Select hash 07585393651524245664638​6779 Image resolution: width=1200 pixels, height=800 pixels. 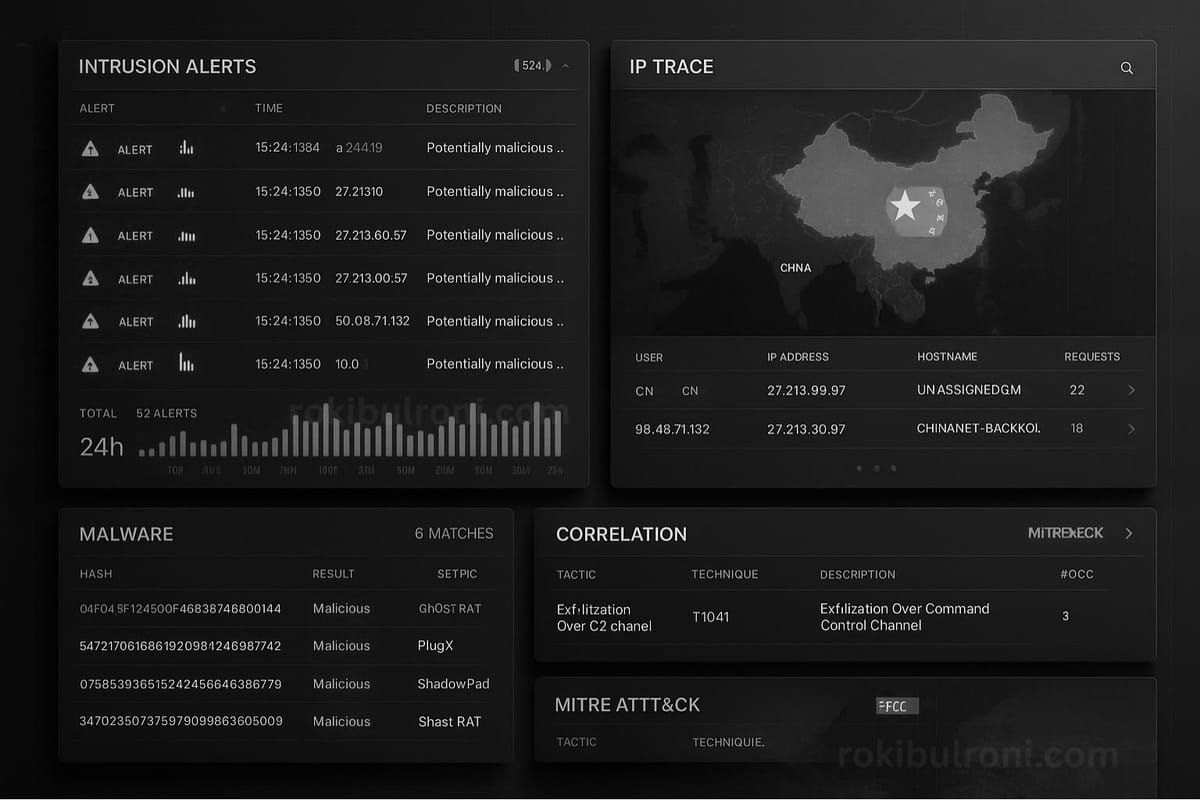(x=180, y=684)
